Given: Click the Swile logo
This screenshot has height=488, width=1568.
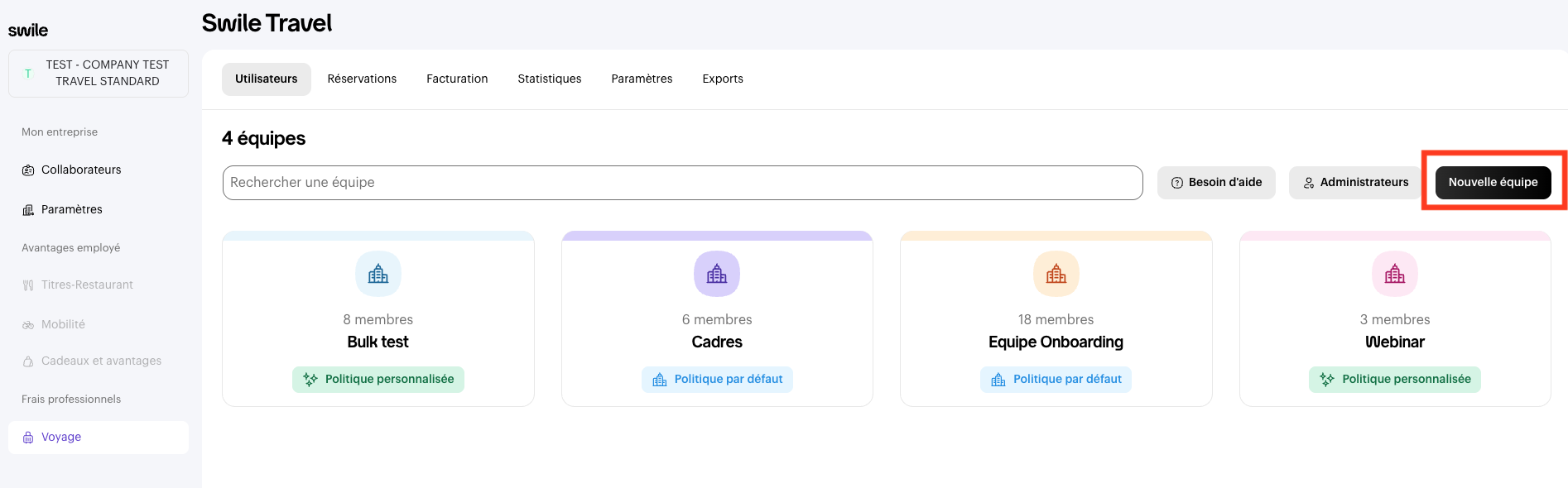Looking at the screenshot, I should 28,31.
